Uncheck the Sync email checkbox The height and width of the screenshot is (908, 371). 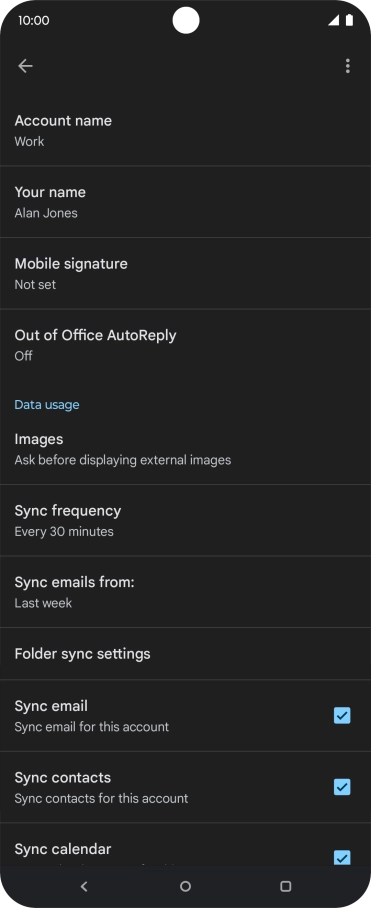coord(342,716)
